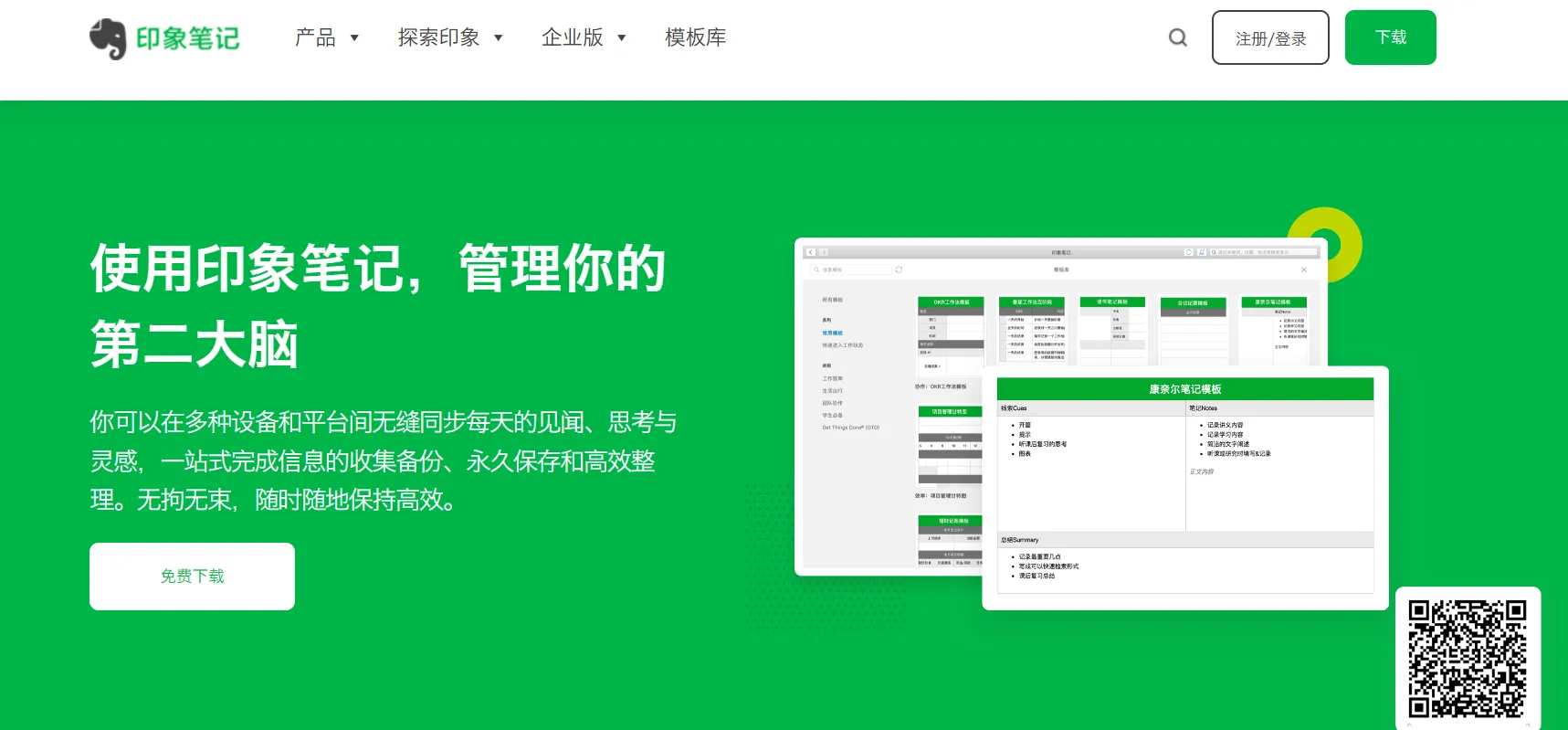Screen dimensions: 1568x730
Task: Click the green 下载 button
Action: [x=1391, y=37]
